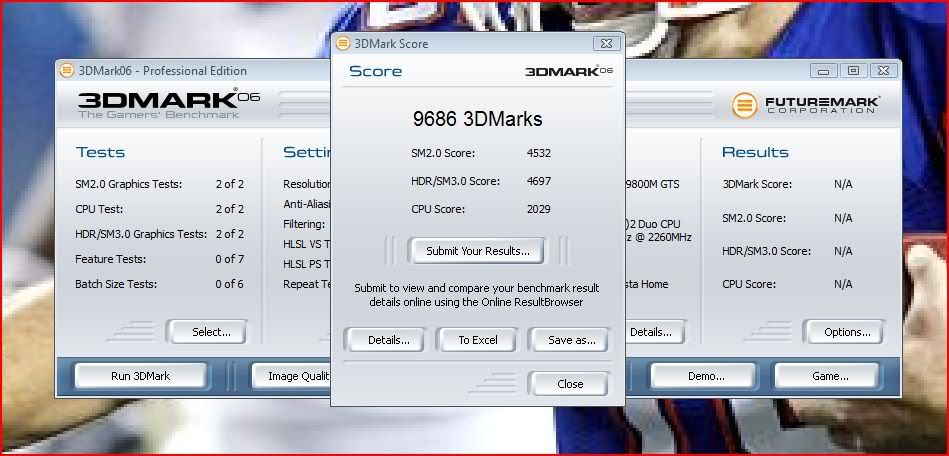
Task: Click Feature Tests 0 of 7 value
Action: point(229,259)
